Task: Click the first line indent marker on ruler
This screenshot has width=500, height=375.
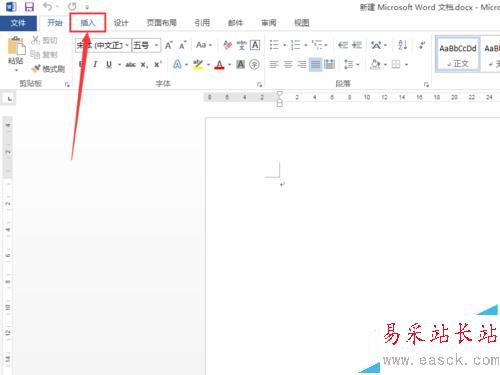Action: pyautogui.click(x=280, y=94)
